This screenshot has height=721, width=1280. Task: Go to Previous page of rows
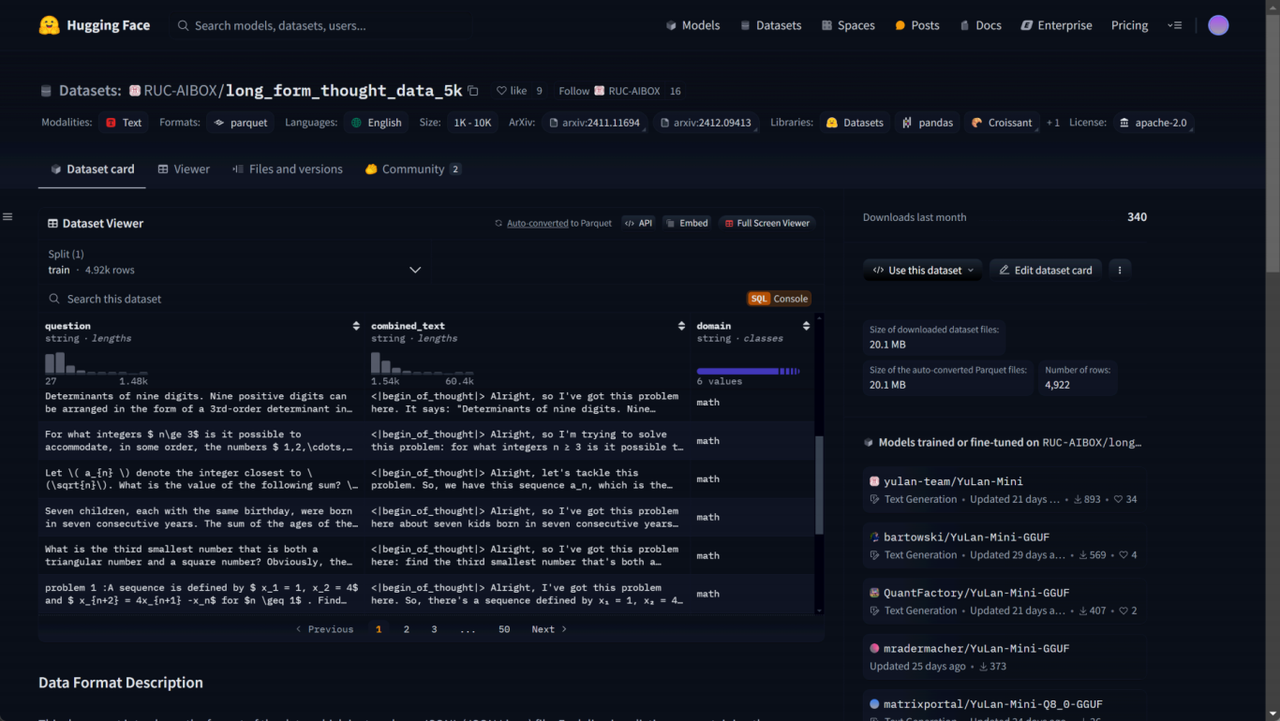coord(324,629)
